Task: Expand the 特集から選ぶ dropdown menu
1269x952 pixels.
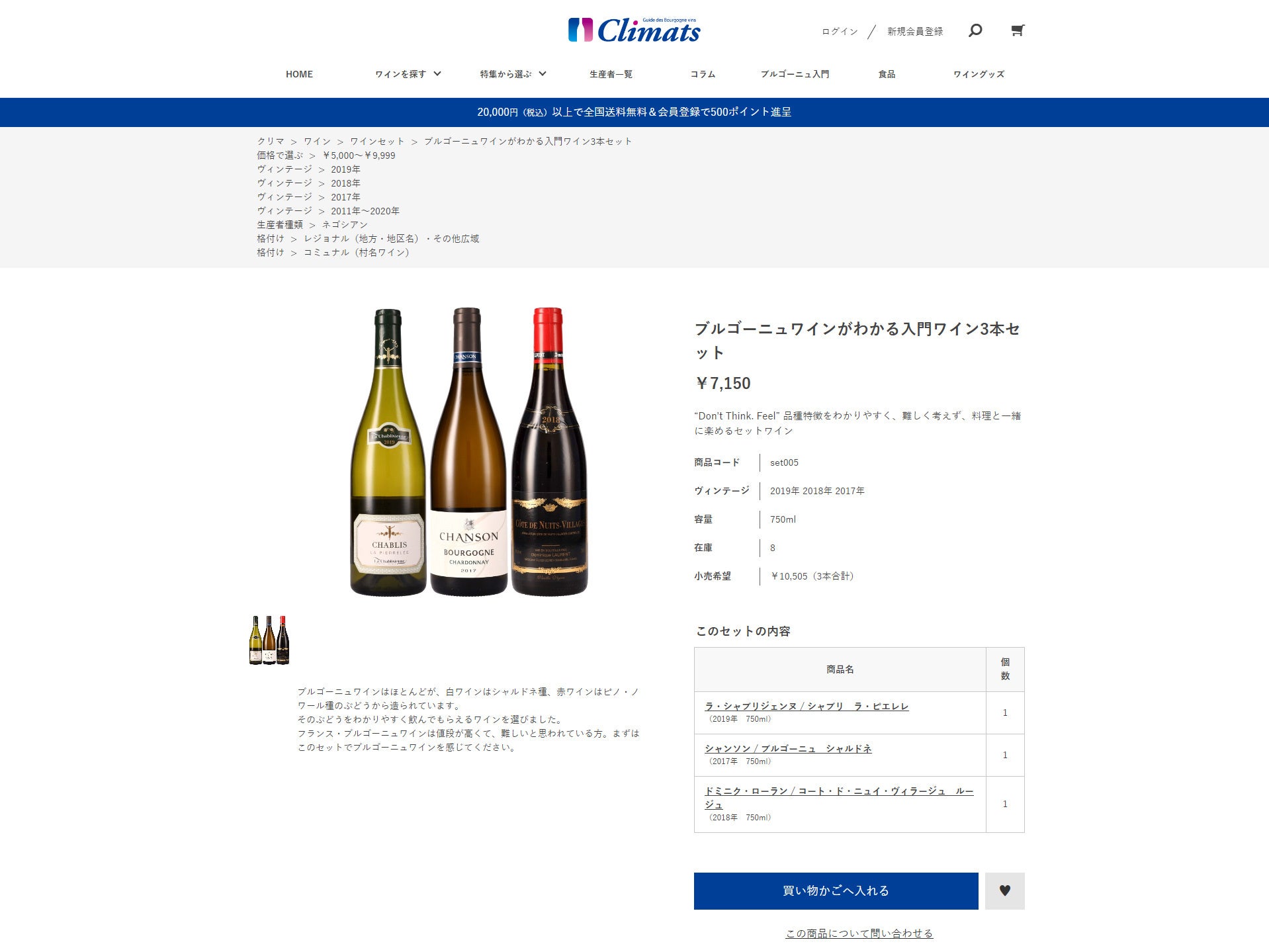Action: click(x=513, y=74)
